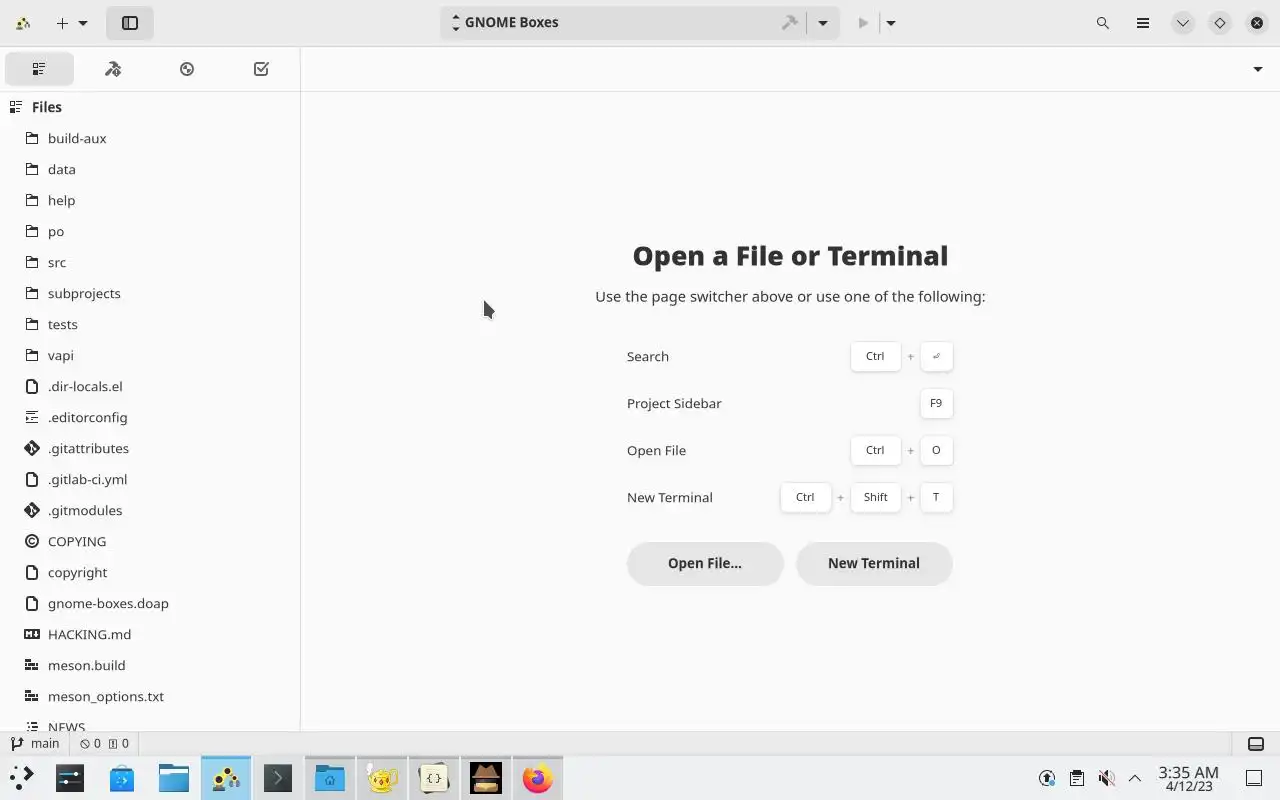Open the KDE application launcher
The width and height of the screenshot is (1280, 800).
tap(22, 777)
